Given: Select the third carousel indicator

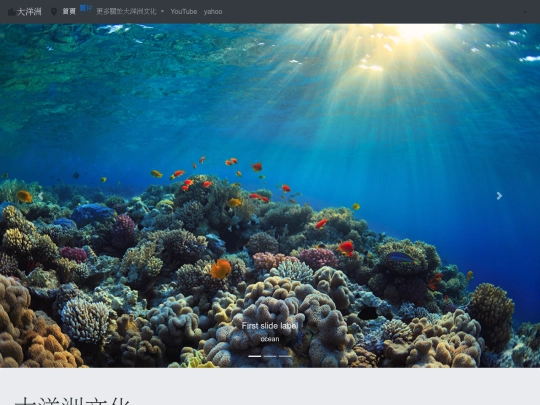Looking at the screenshot, I should click(x=285, y=356).
